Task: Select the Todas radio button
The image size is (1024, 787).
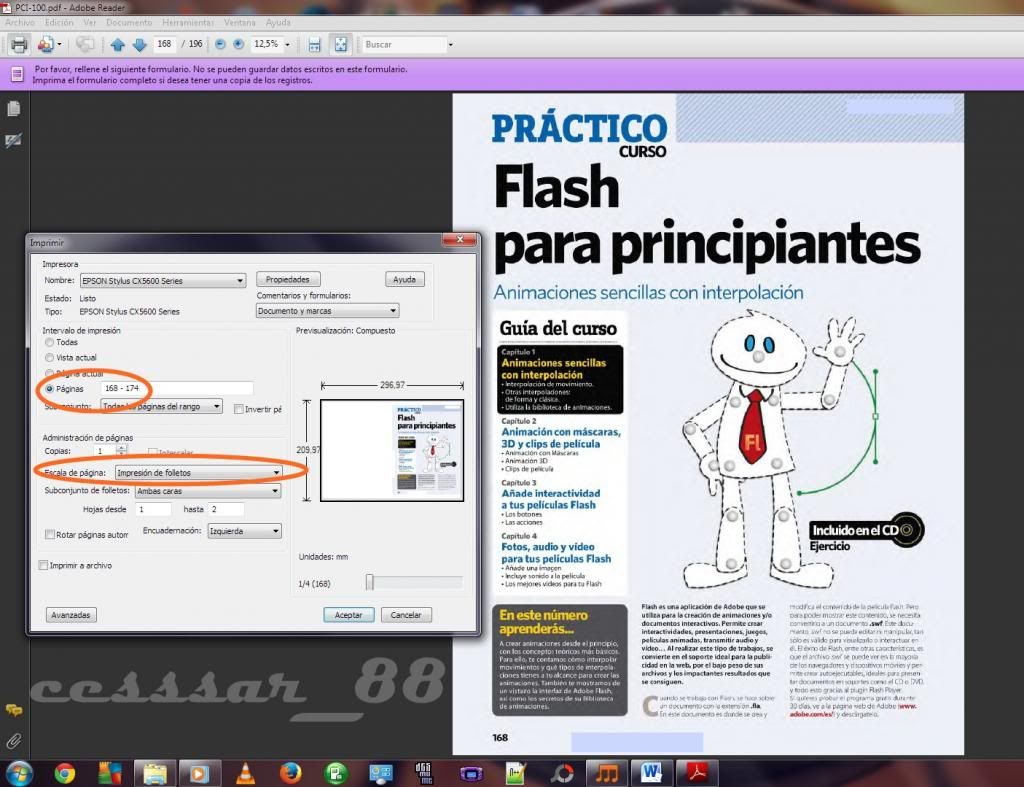Action: coord(50,342)
